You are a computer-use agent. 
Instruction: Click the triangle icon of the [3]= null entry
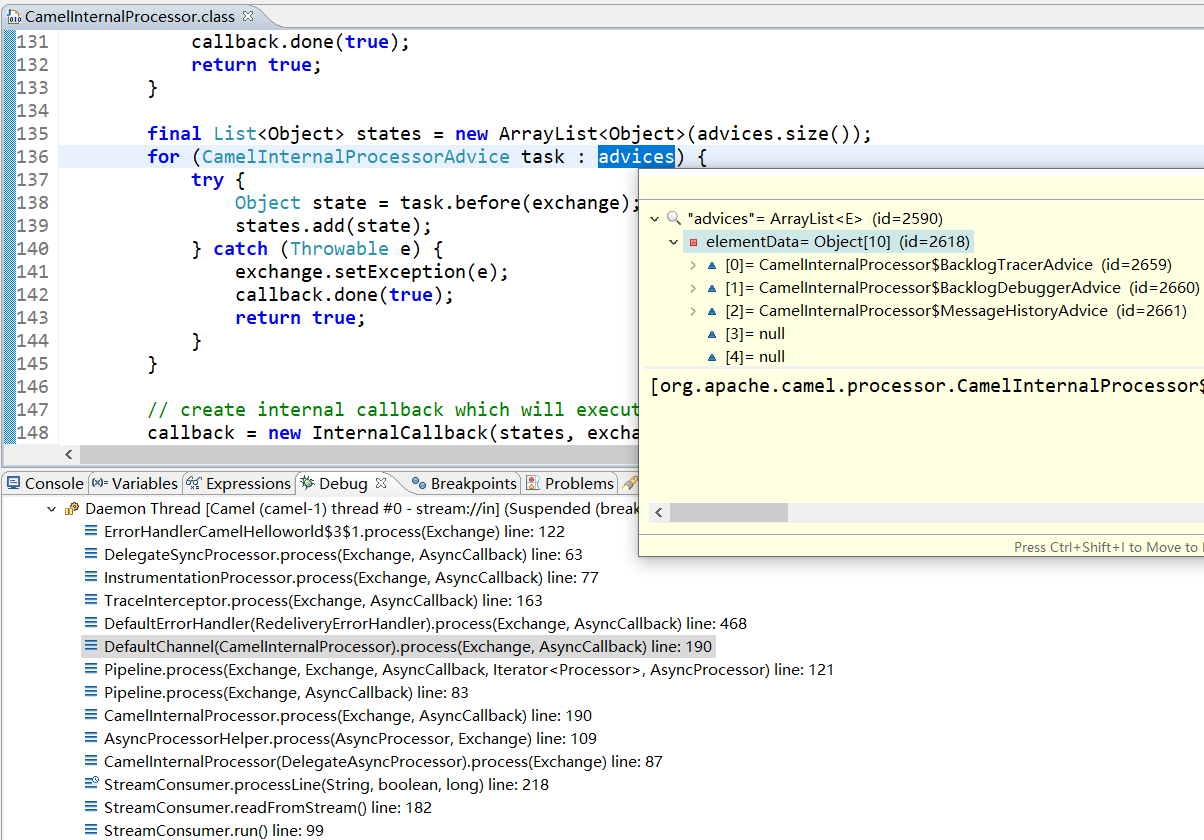pyautogui.click(x=712, y=334)
